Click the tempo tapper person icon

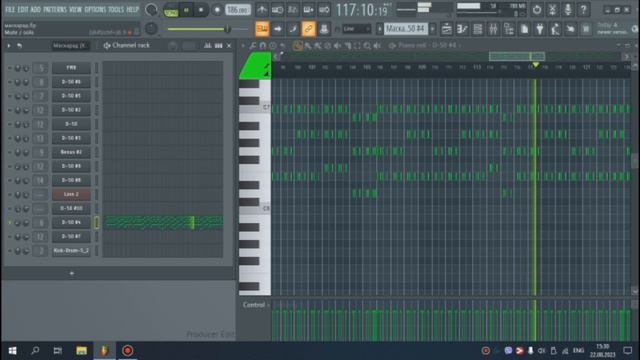point(555,29)
